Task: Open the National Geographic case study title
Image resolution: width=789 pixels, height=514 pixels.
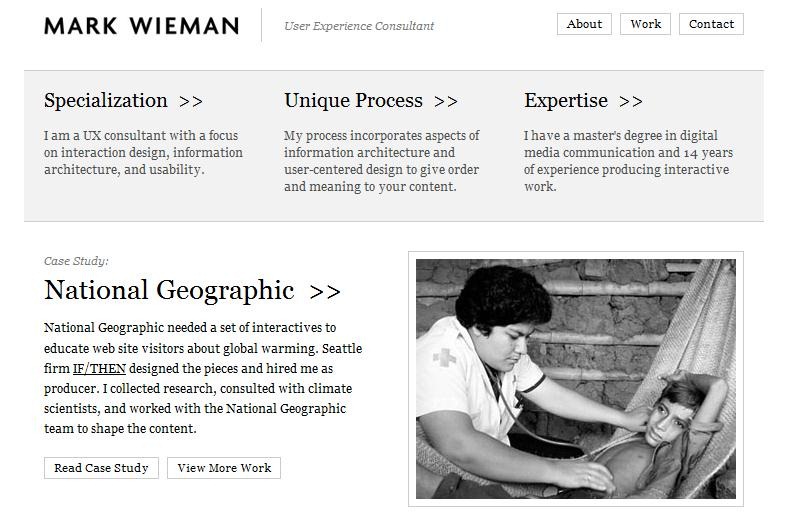Action: pyautogui.click(x=169, y=290)
